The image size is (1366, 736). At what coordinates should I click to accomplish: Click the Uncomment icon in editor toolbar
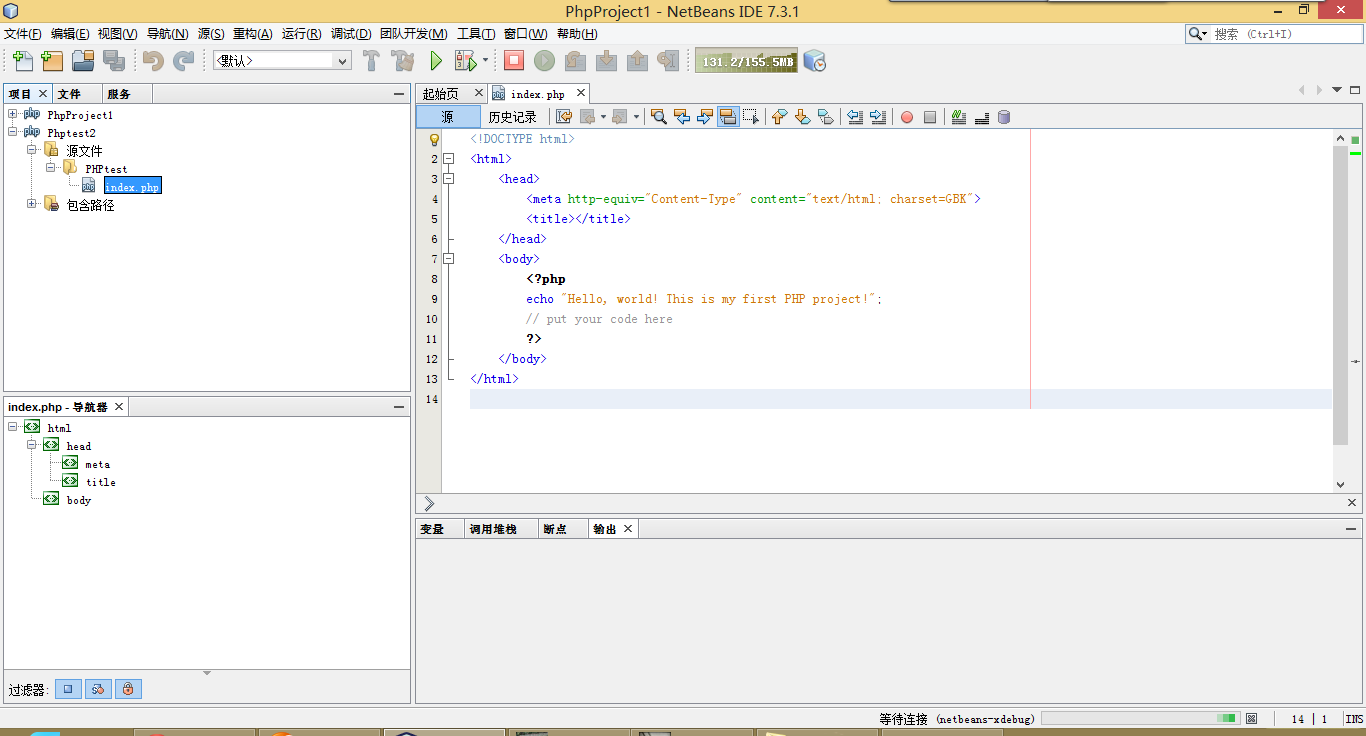pyautogui.click(x=981, y=117)
